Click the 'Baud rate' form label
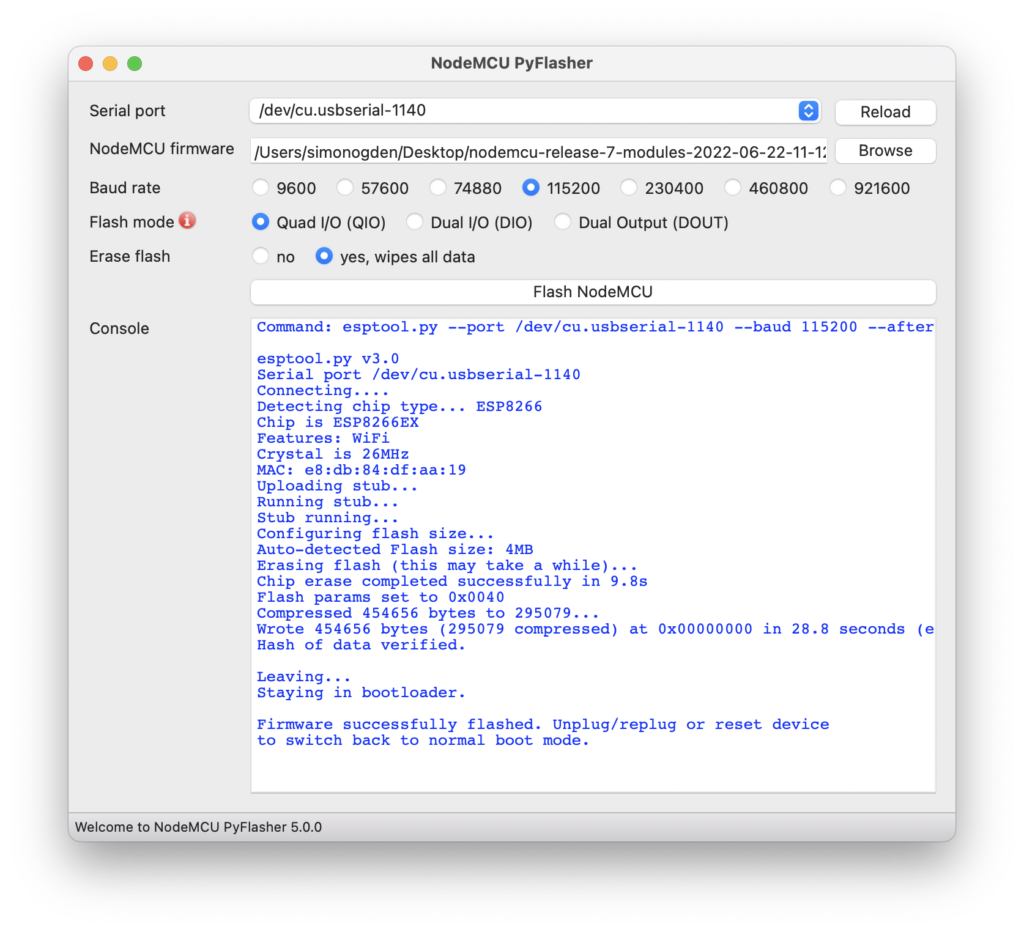The width and height of the screenshot is (1024, 932). click(125, 188)
